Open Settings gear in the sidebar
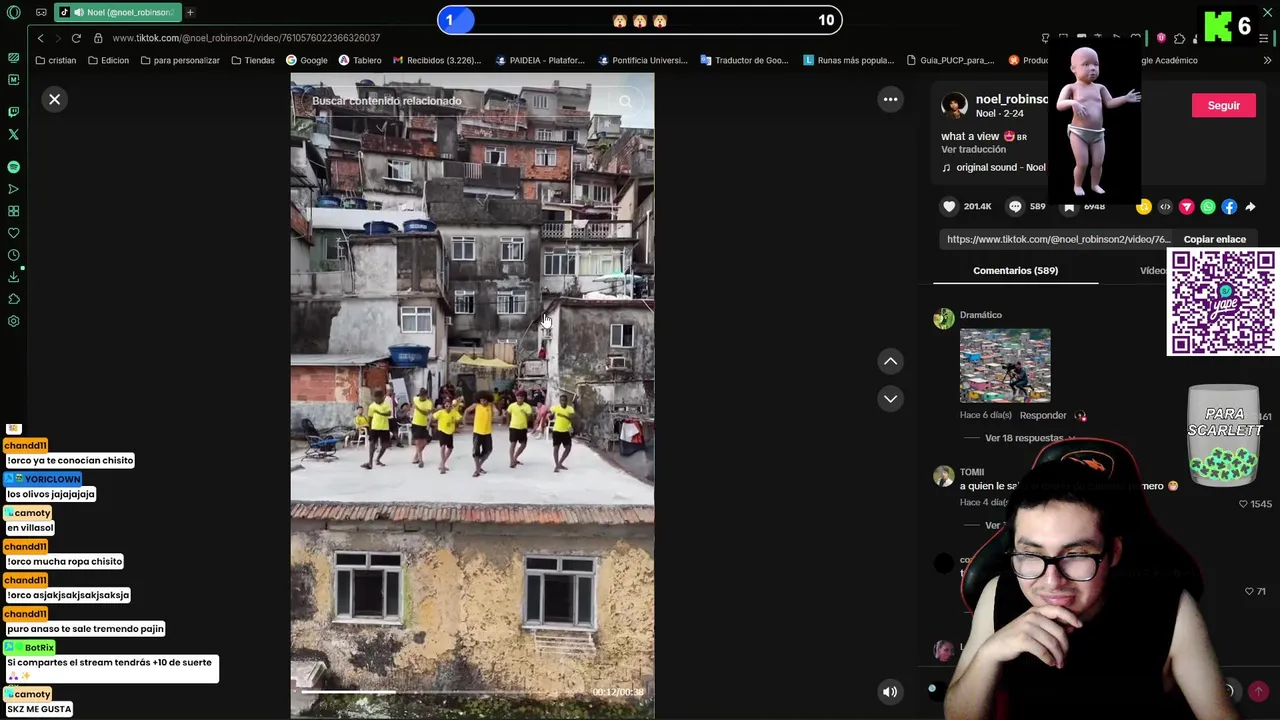 click(14, 321)
